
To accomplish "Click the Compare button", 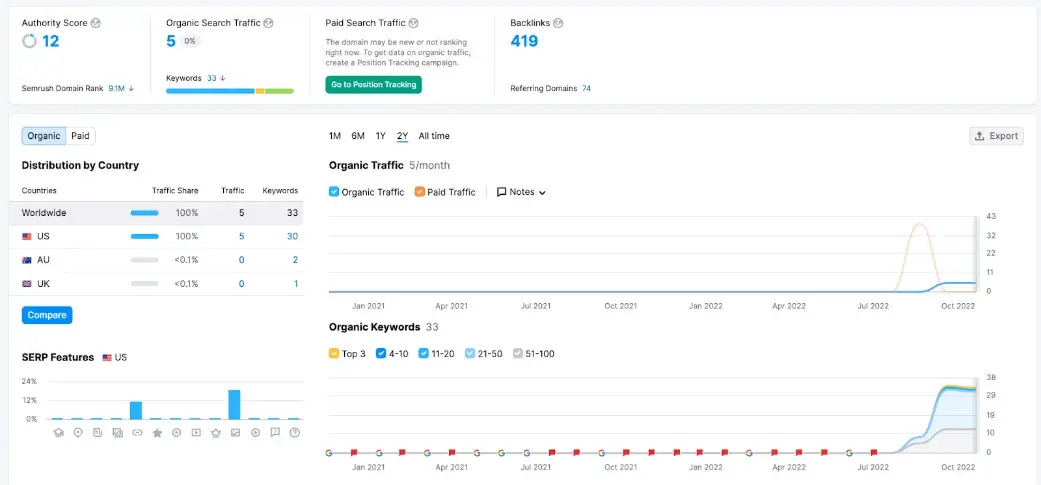I will click(x=47, y=315).
